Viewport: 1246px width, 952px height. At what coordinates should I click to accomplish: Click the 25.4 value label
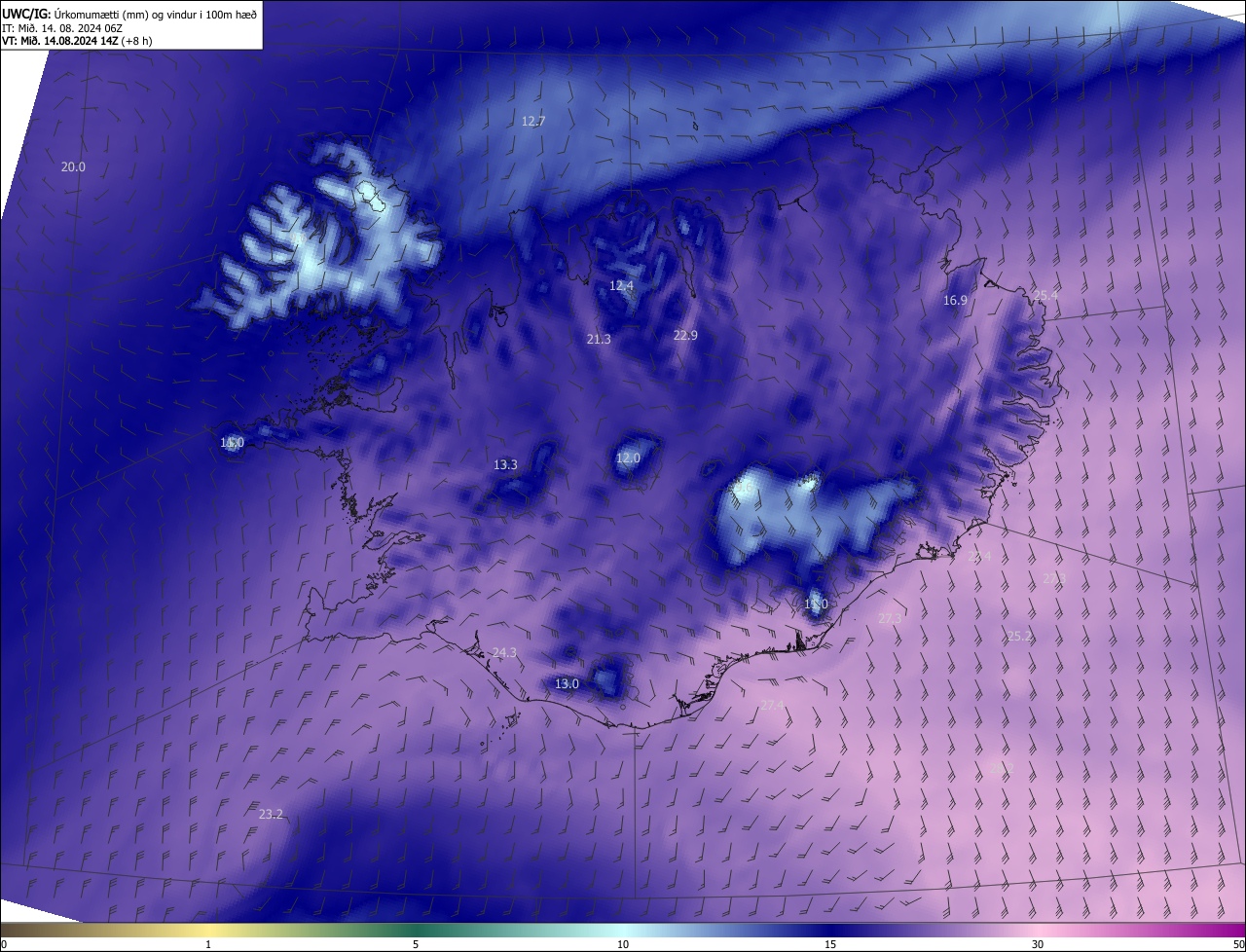tap(1045, 295)
